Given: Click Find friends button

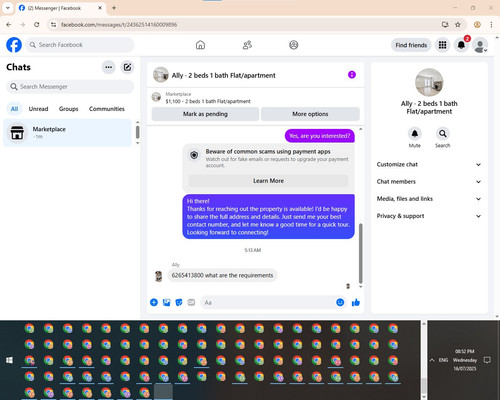Looking at the screenshot, I should click(411, 45).
